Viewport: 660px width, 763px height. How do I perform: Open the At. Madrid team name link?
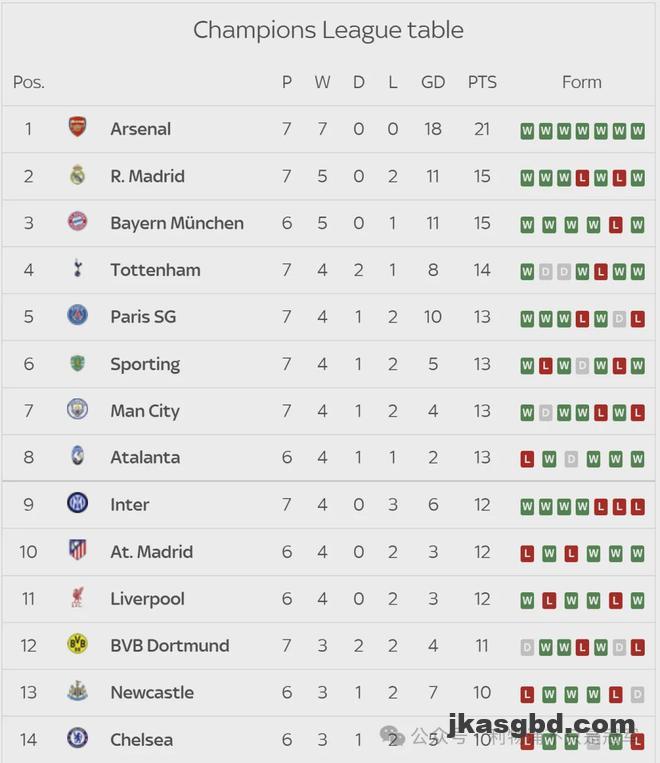(x=151, y=552)
